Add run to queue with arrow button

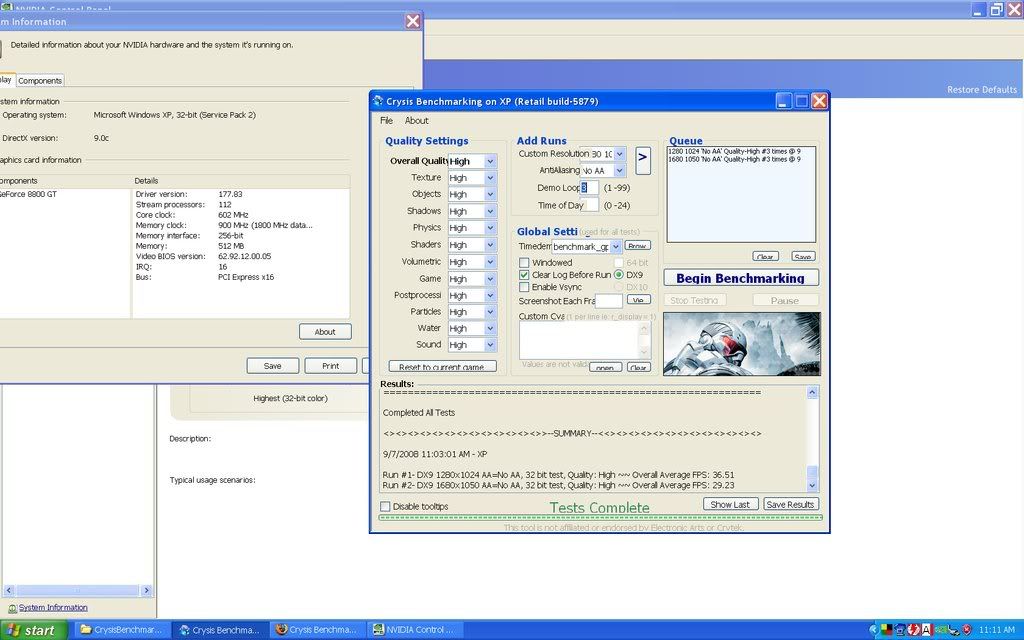[643, 160]
